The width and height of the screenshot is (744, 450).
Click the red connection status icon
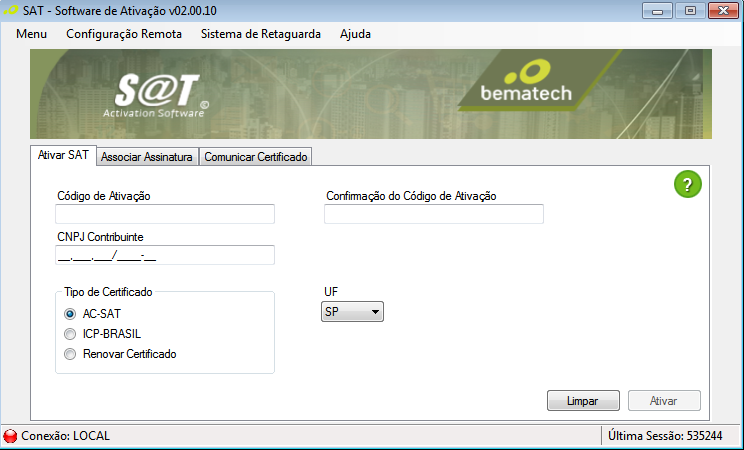[x=11, y=436]
